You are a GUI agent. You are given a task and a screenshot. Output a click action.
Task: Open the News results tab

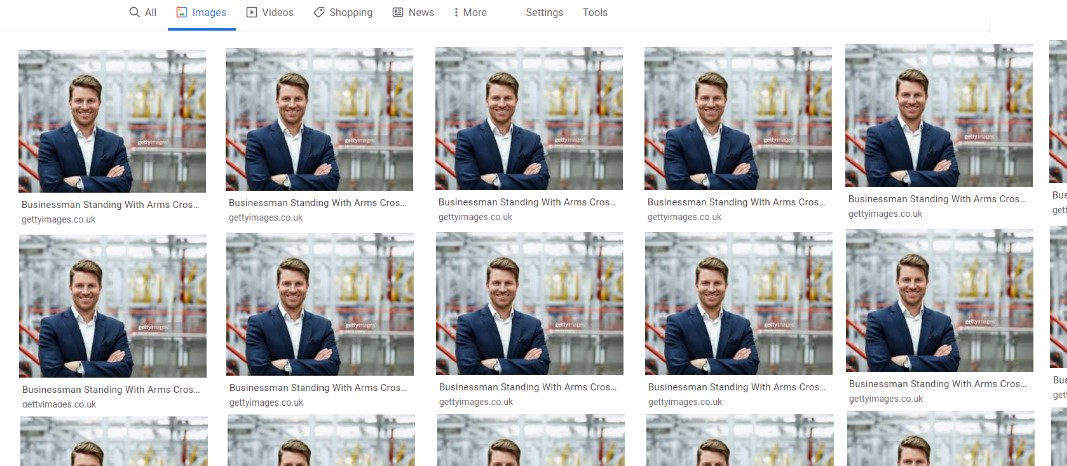tap(413, 12)
